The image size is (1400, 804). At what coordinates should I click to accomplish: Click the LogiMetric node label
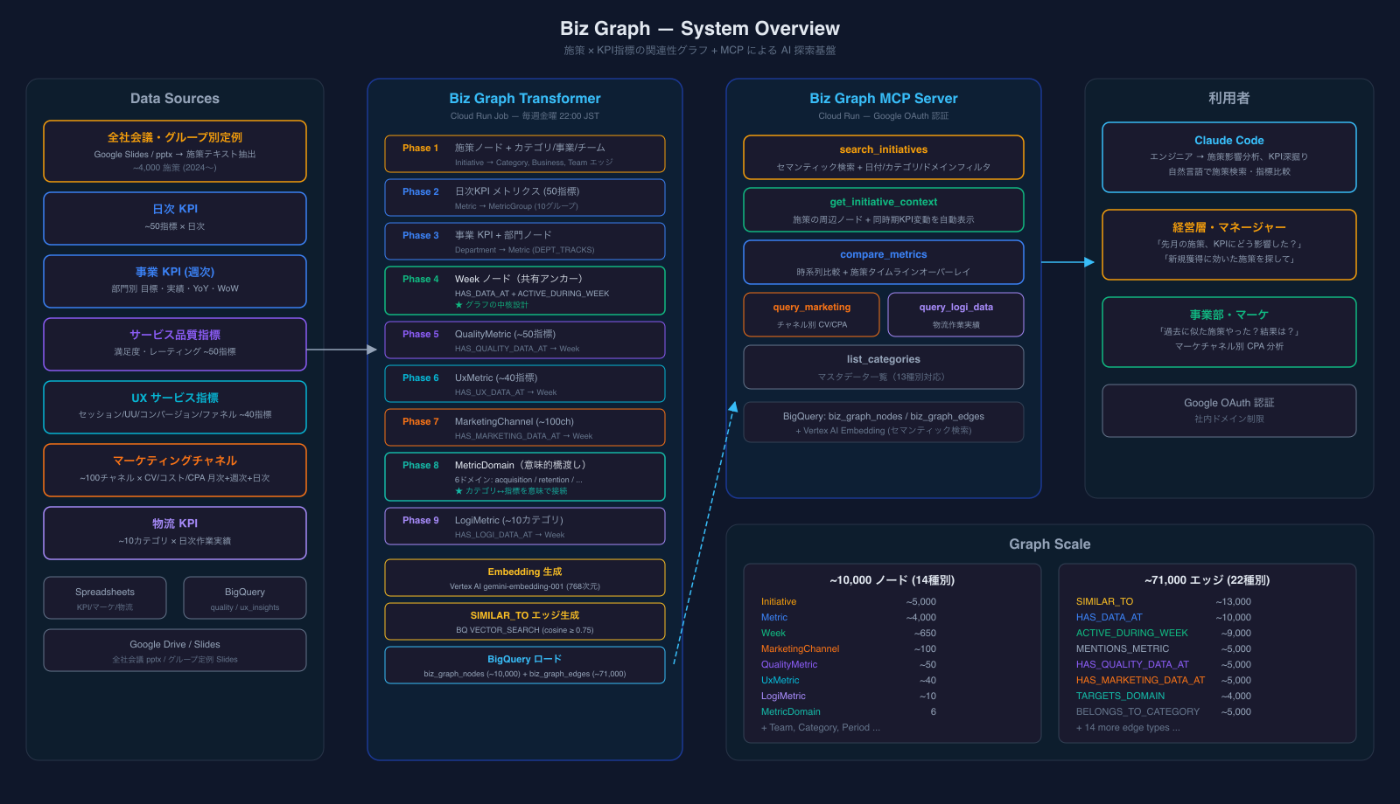click(x=783, y=696)
